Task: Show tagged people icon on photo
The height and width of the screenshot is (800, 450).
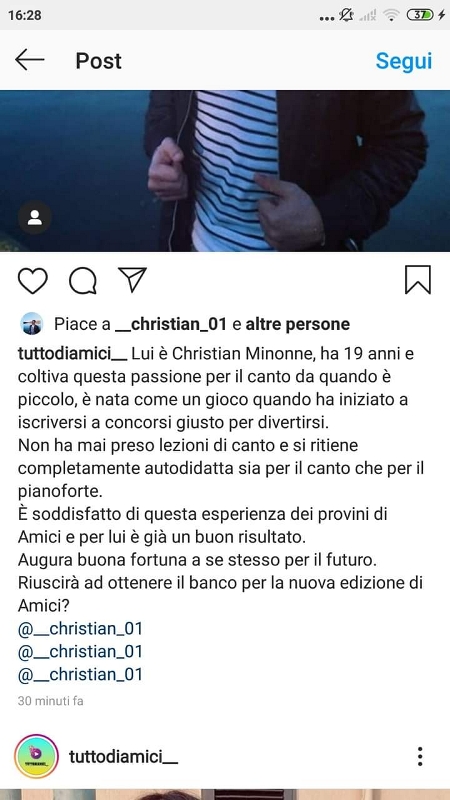Action: pyautogui.click(x=35, y=218)
